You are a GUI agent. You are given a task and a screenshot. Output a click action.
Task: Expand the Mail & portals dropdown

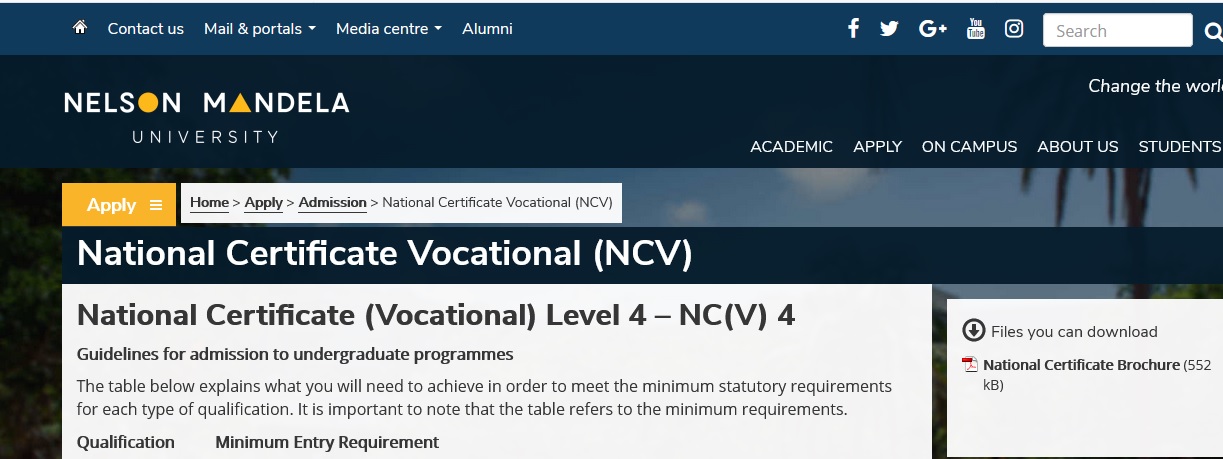pyautogui.click(x=259, y=29)
